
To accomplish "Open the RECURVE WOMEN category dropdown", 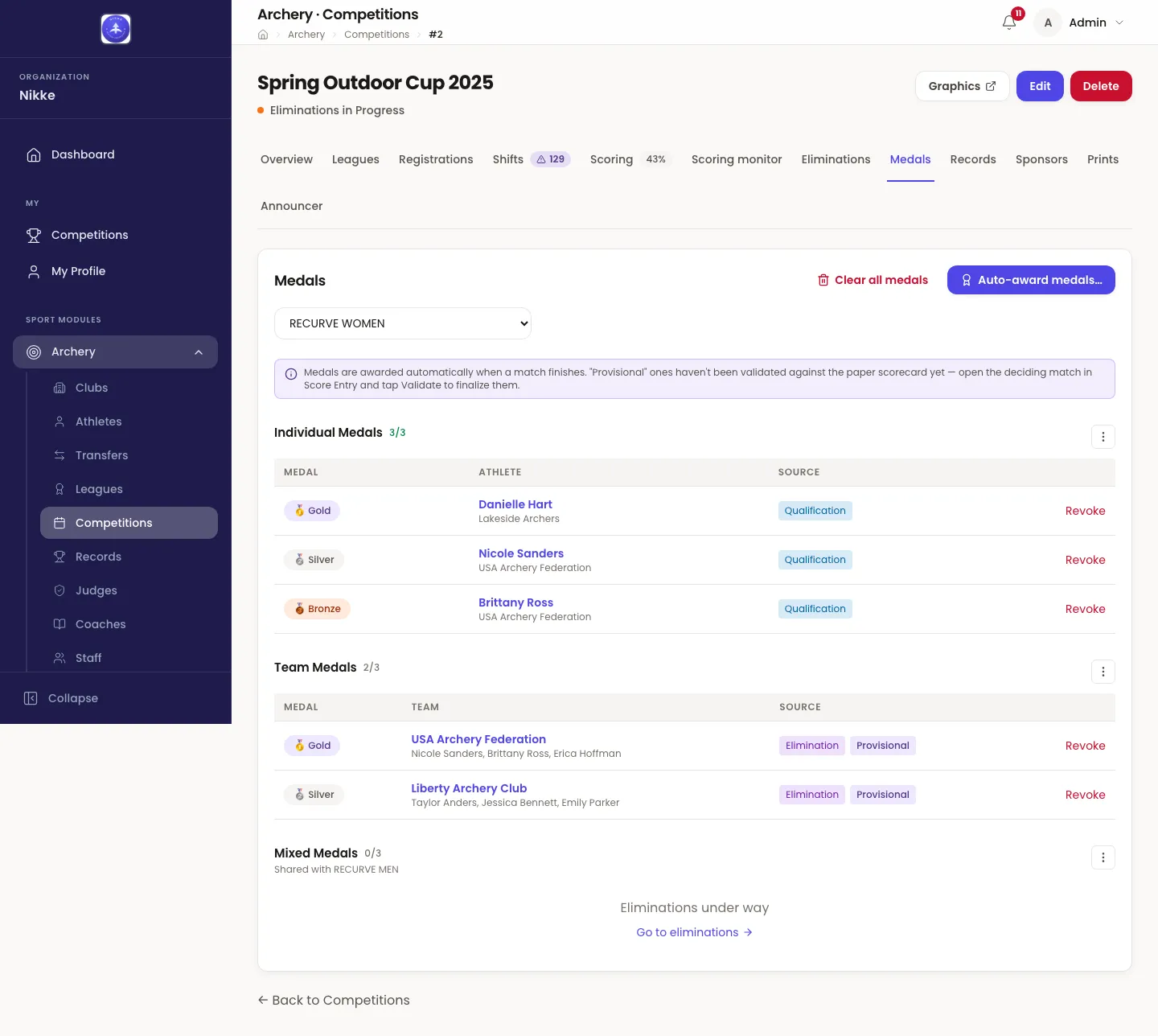I will pos(403,323).
